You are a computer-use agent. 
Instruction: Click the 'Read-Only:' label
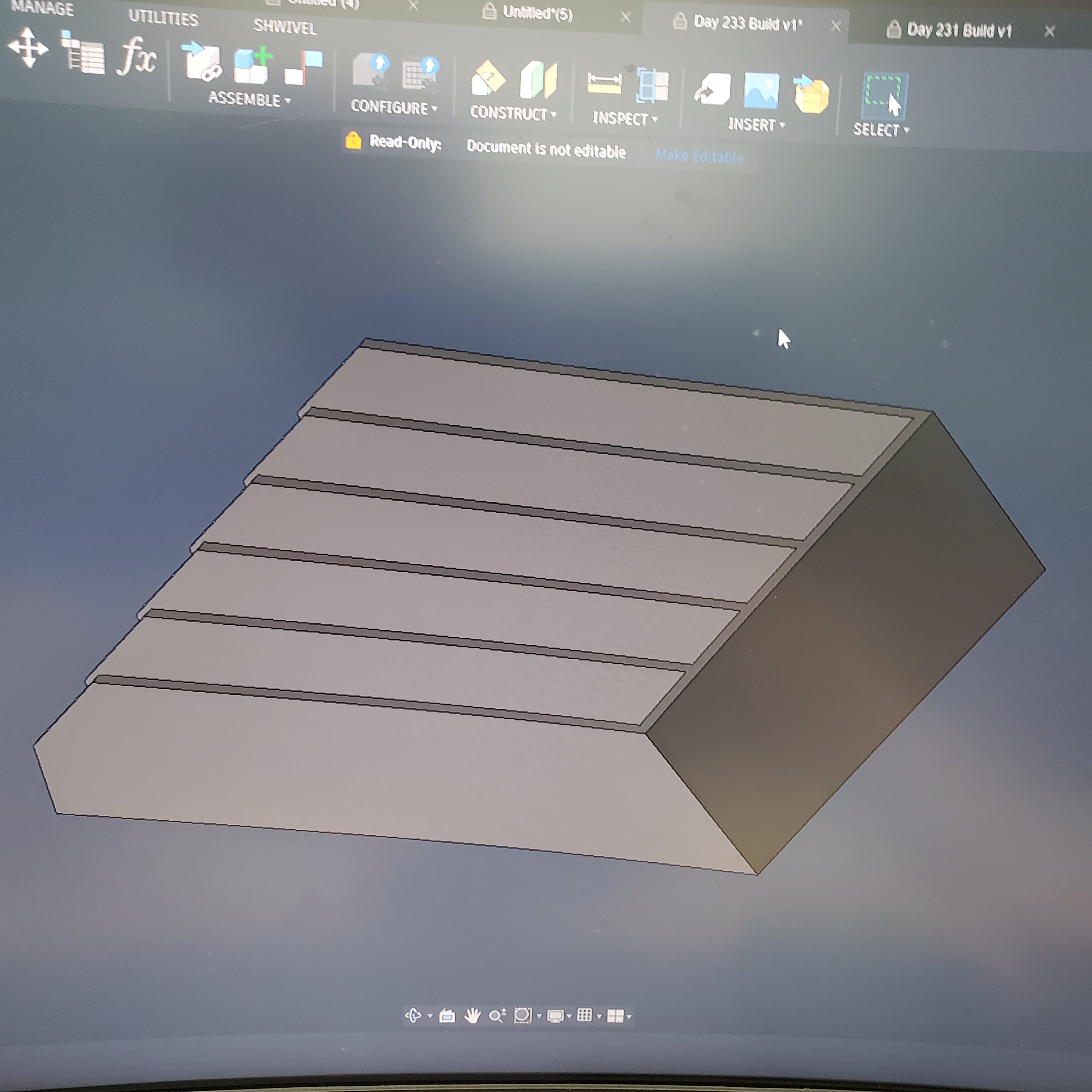(x=405, y=142)
